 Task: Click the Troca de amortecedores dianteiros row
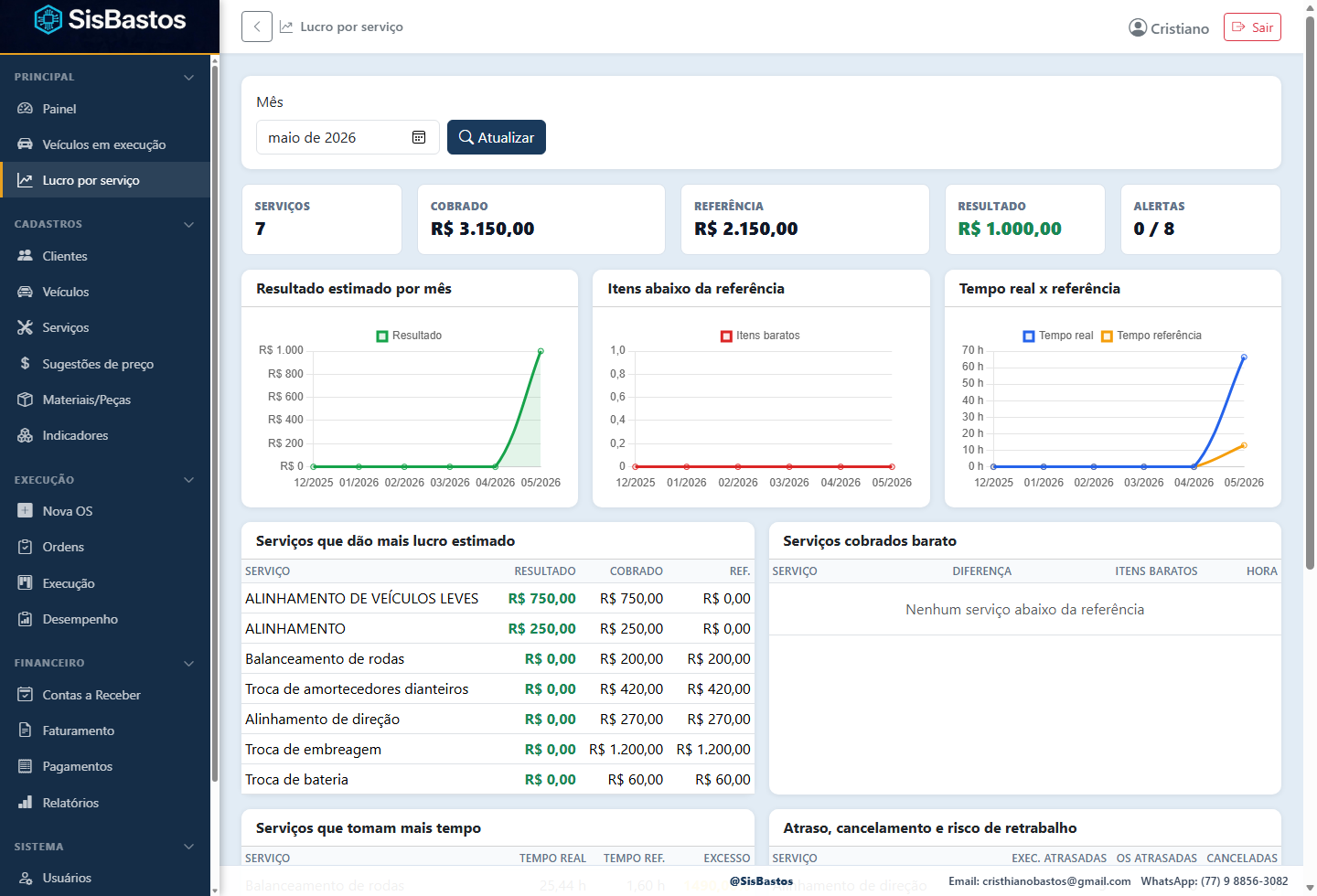498,688
